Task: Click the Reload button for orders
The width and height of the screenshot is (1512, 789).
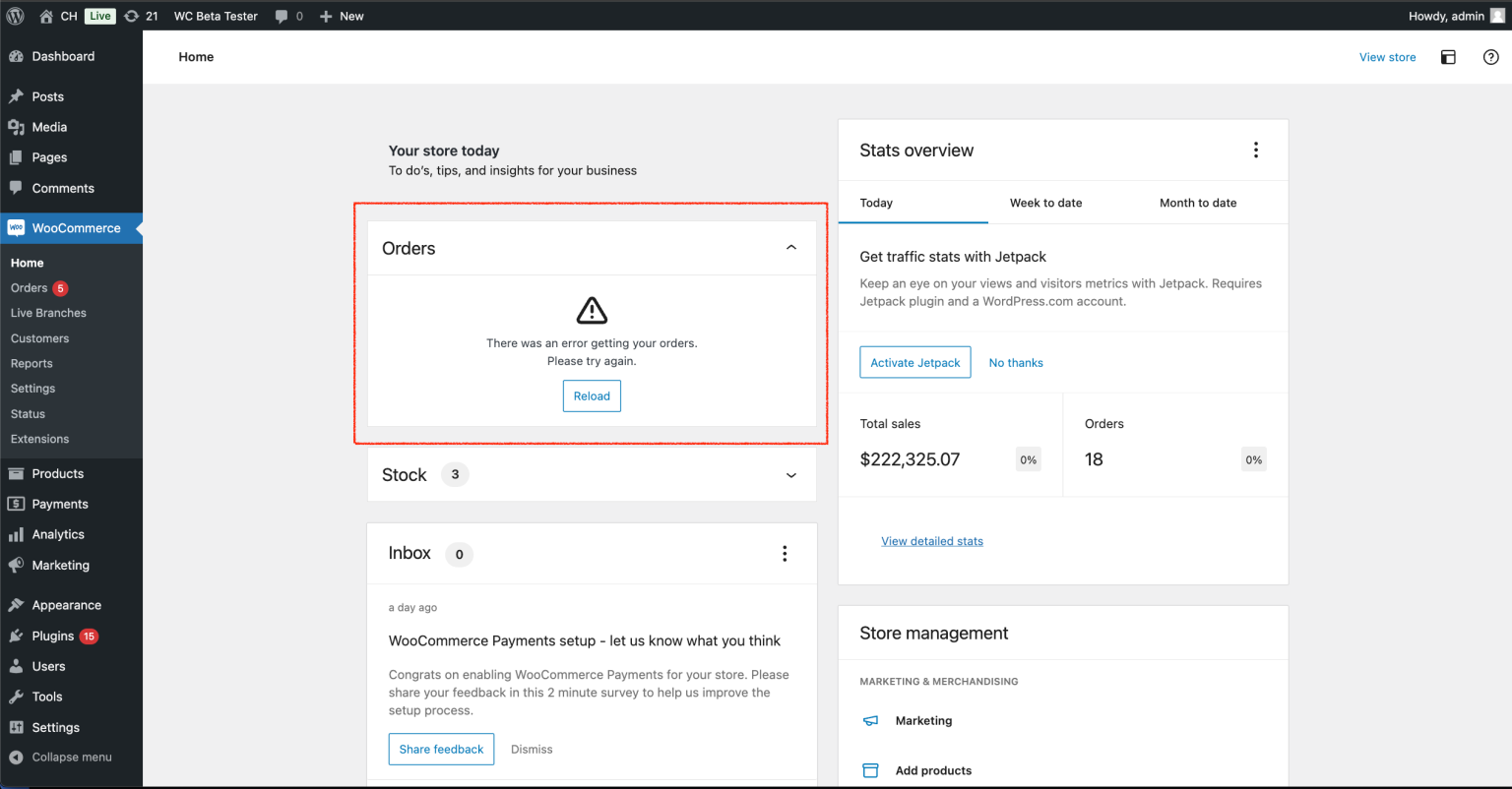Action: pos(592,396)
